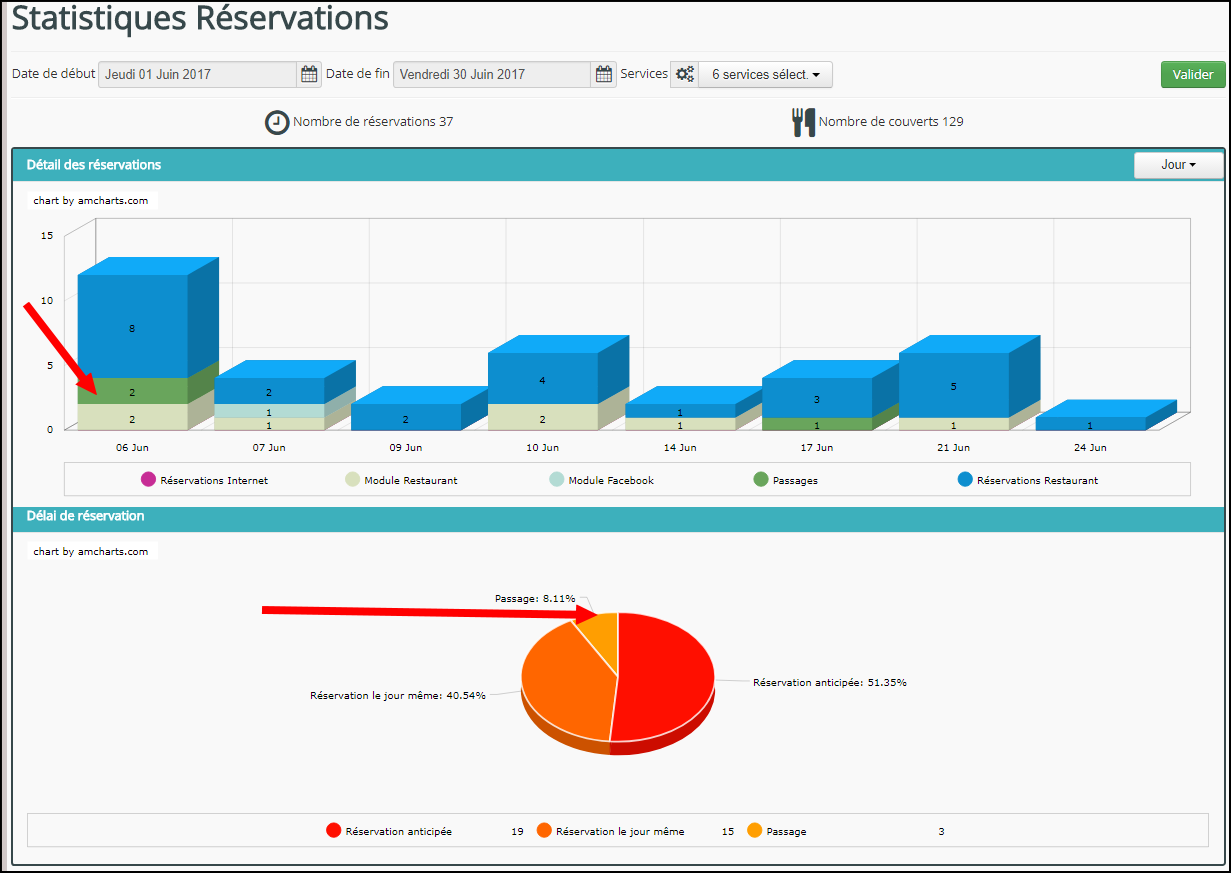Click the Date de début field

197,74
